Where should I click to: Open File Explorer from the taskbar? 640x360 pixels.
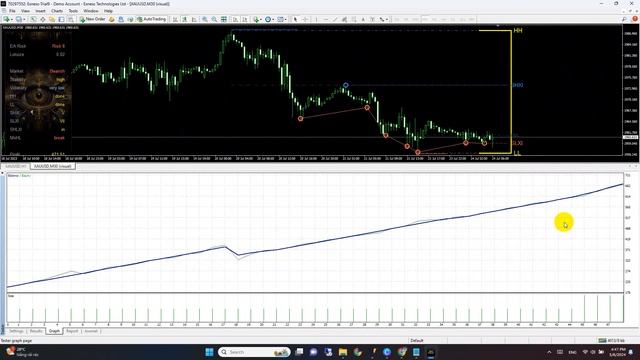click(342, 352)
